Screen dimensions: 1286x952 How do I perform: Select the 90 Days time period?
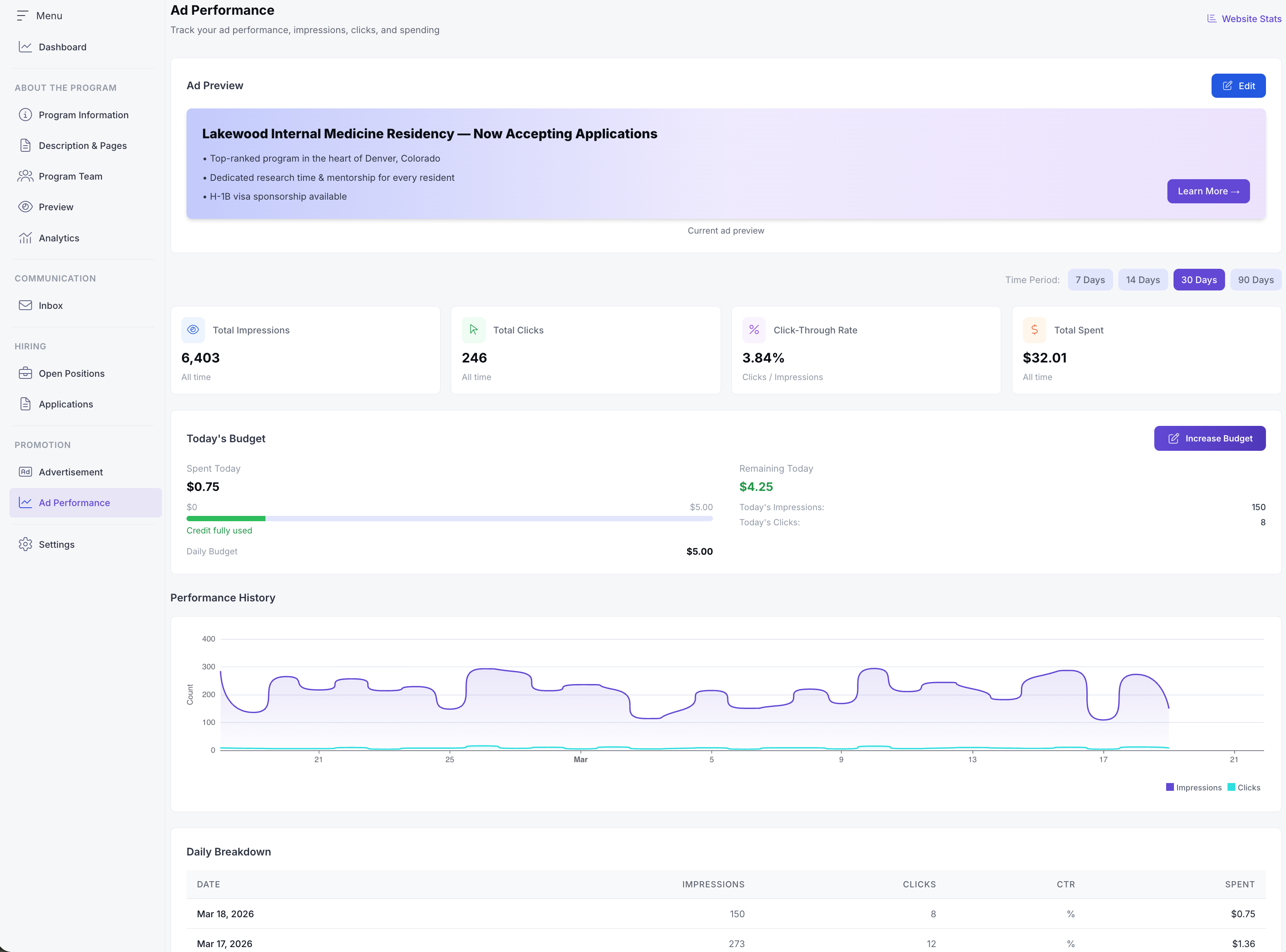pyautogui.click(x=1256, y=279)
